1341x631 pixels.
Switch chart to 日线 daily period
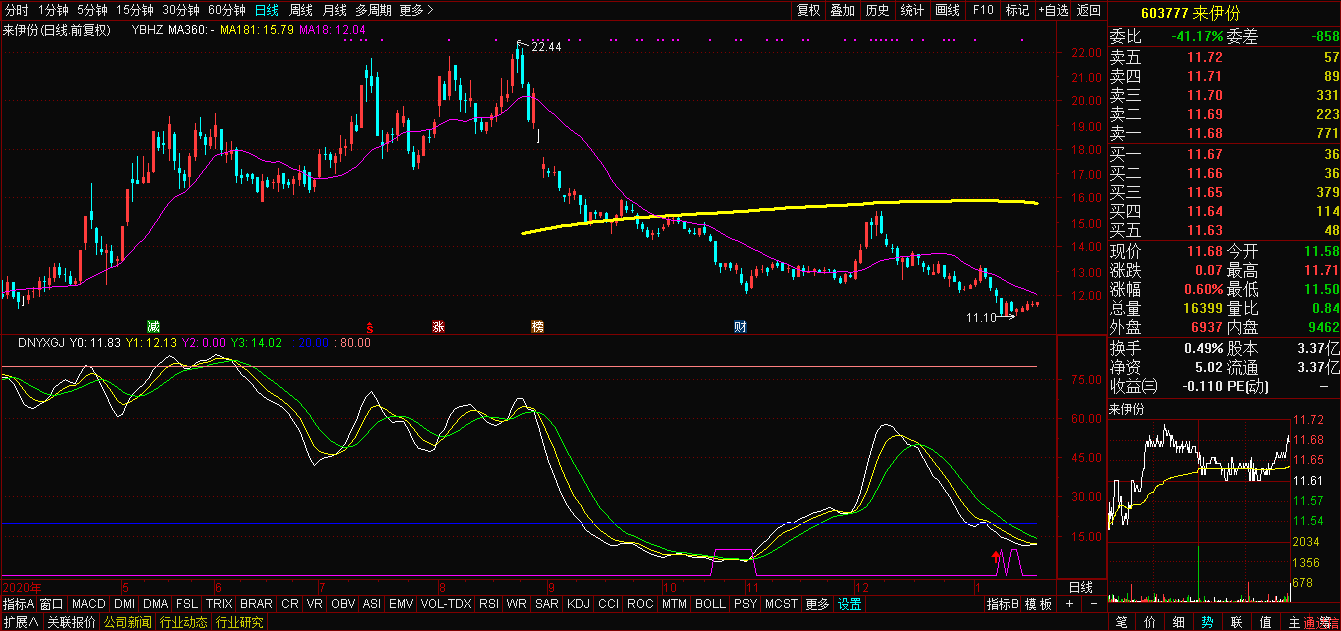click(x=267, y=10)
